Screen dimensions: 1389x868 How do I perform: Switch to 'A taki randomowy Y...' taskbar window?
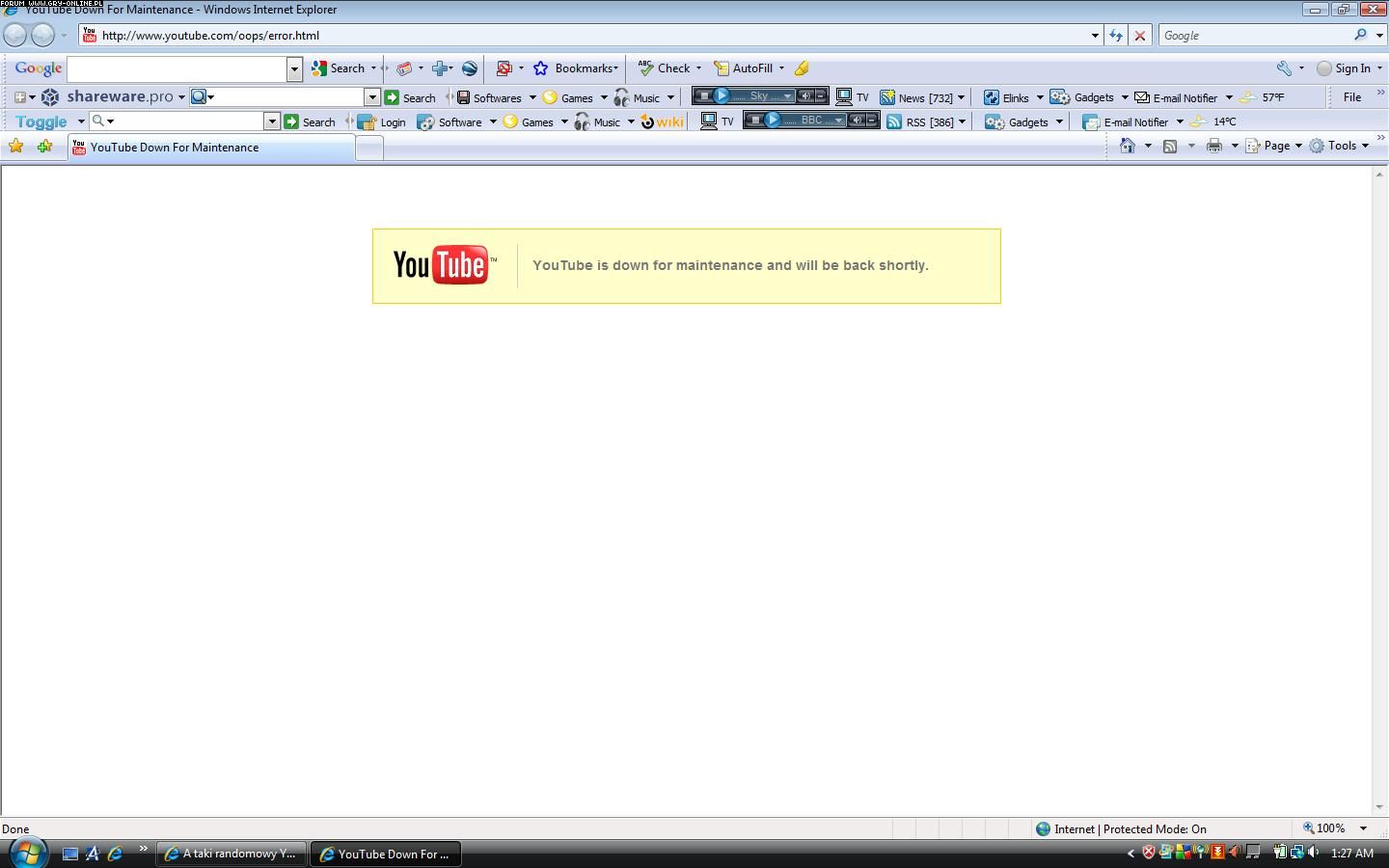pos(231,854)
